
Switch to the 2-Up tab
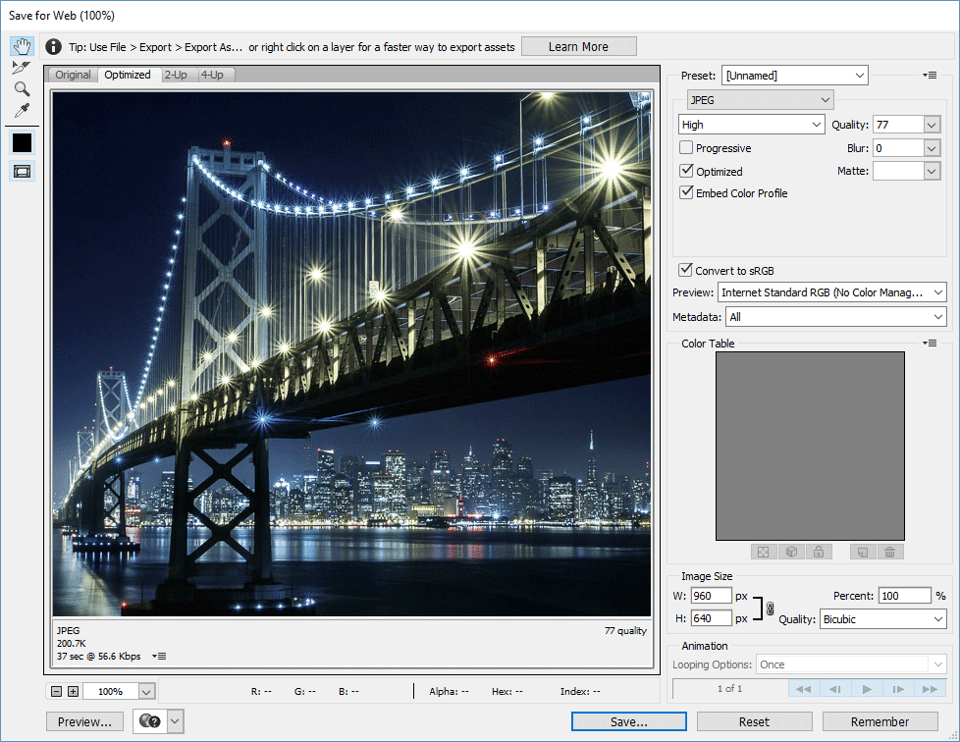coord(176,75)
